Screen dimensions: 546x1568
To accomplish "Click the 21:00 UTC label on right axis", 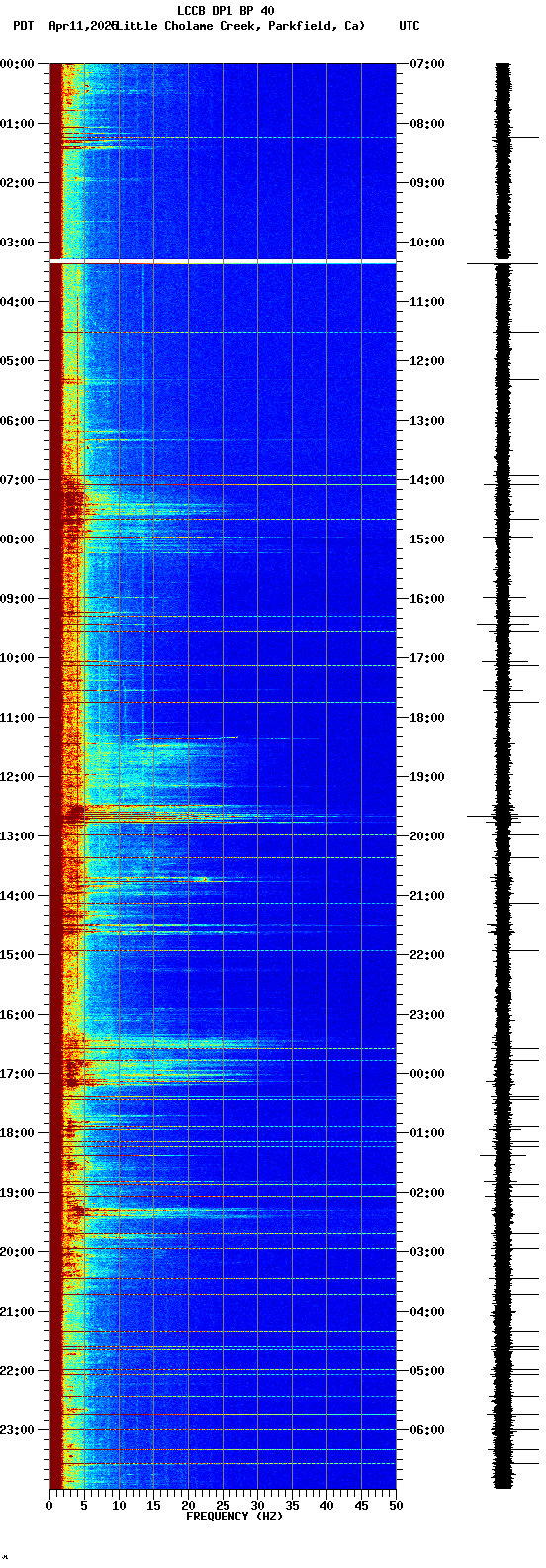I will 427,896.
